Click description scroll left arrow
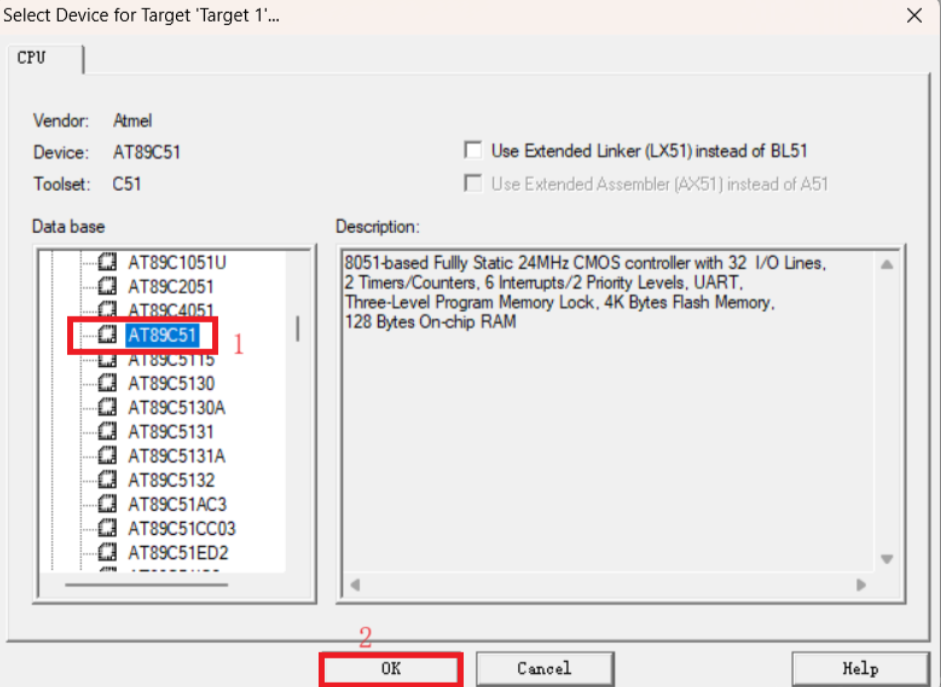The height and width of the screenshot is (687, 941). (x=355, y=584)
